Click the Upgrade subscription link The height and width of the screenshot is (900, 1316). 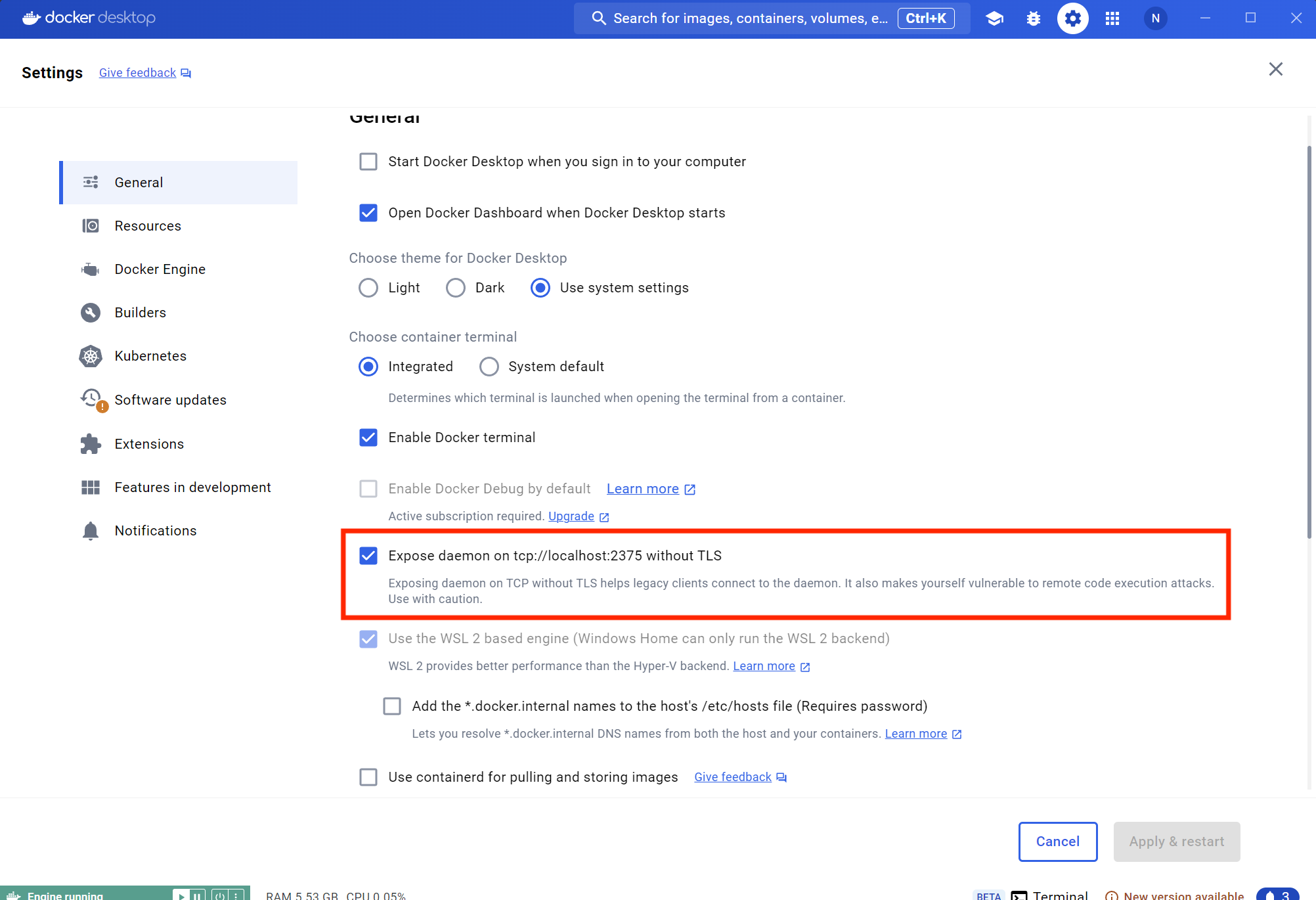coord(571,516)
